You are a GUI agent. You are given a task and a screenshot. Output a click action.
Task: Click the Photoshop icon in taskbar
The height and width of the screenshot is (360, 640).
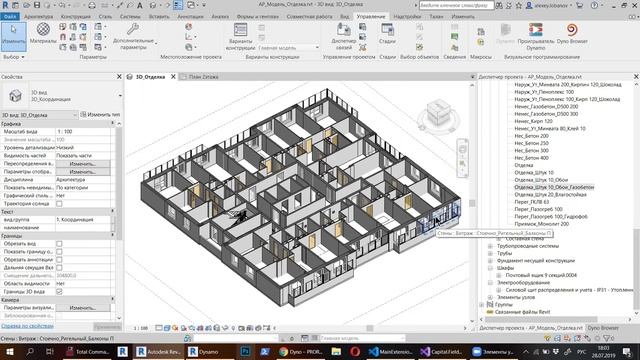(245, 351)
